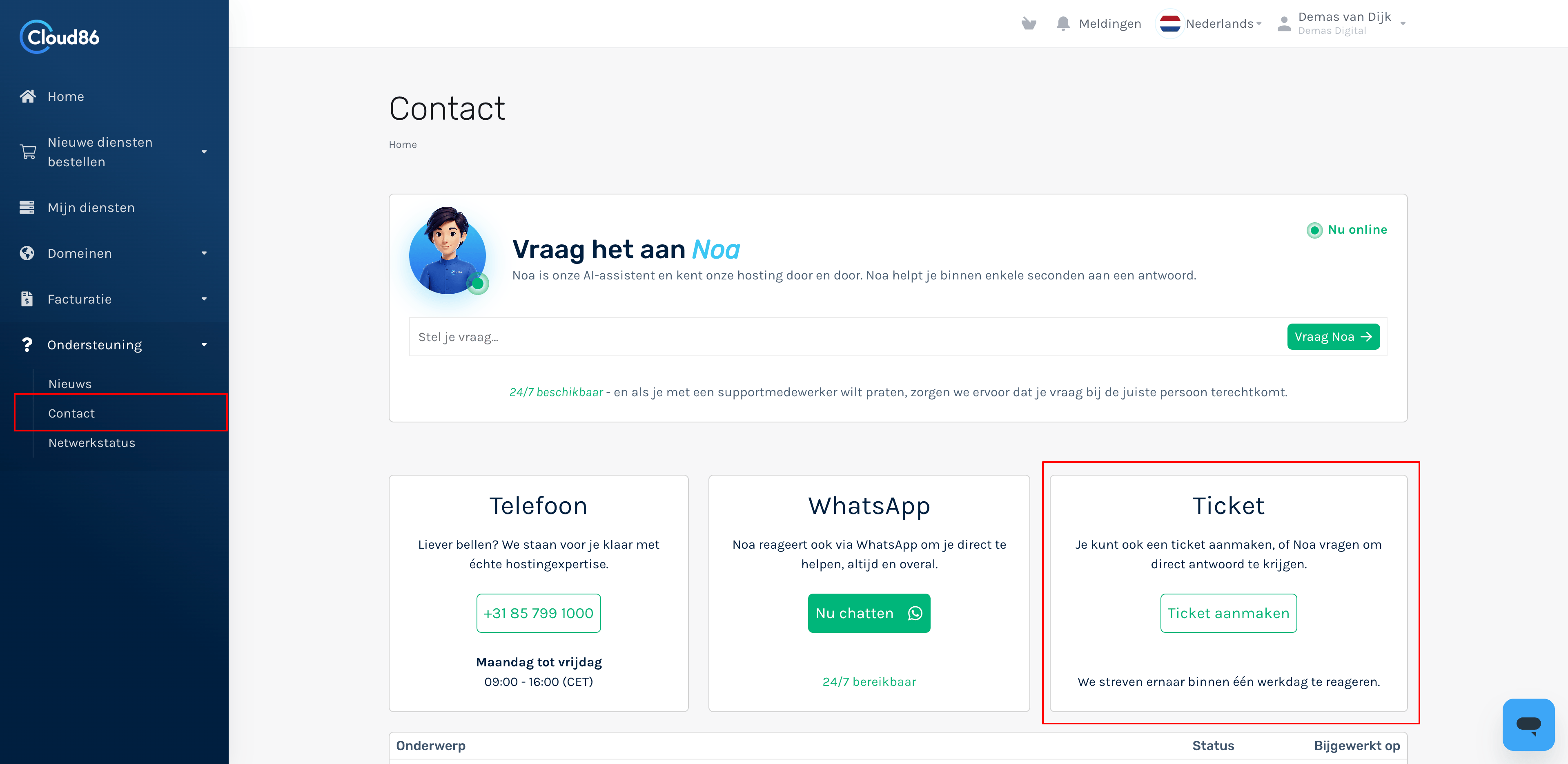The height and width of the screenshot is (764, 1568).
Task: Click the Vraag Noa button
Action: (1333, 337)
